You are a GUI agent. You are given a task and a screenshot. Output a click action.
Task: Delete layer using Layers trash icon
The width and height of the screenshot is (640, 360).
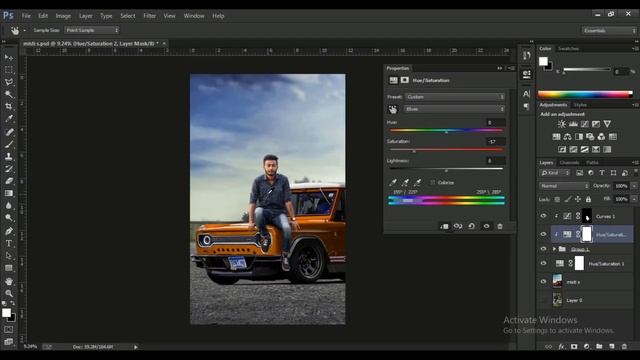624,347
